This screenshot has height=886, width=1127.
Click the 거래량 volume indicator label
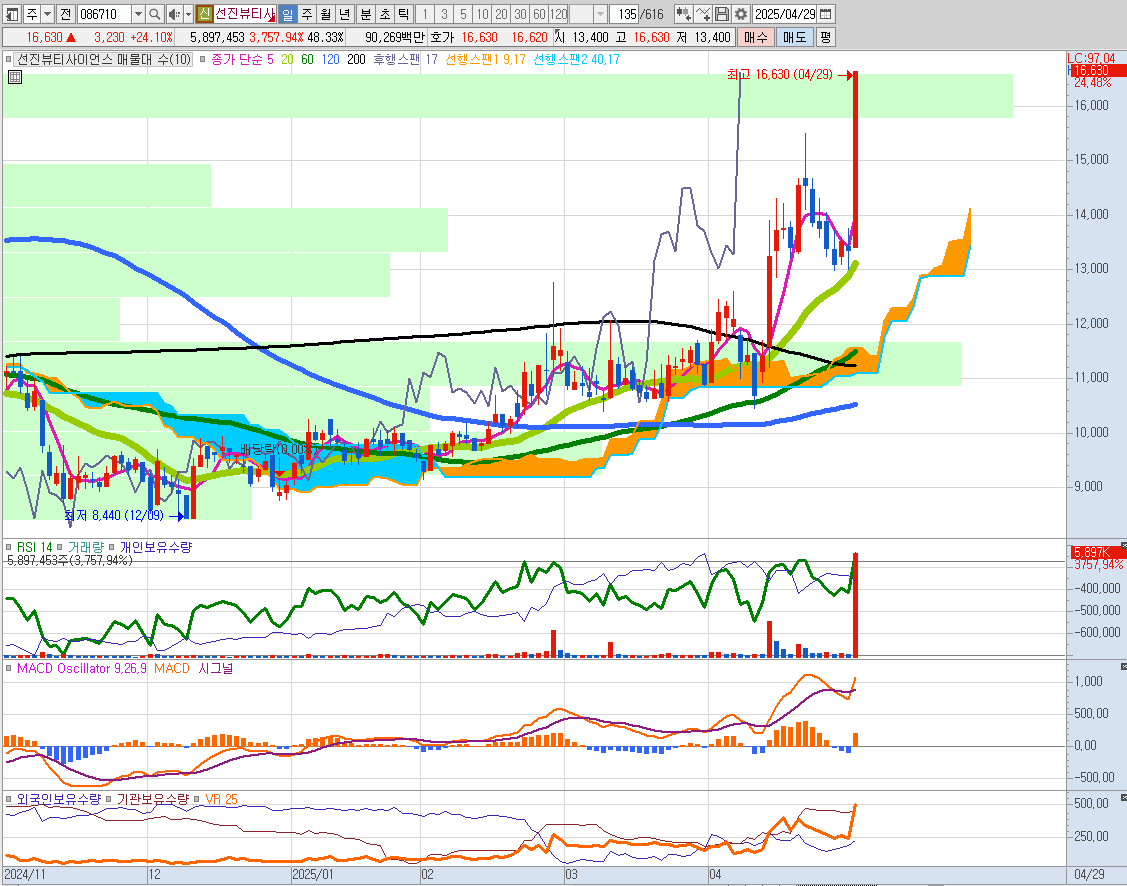(86, 548)
